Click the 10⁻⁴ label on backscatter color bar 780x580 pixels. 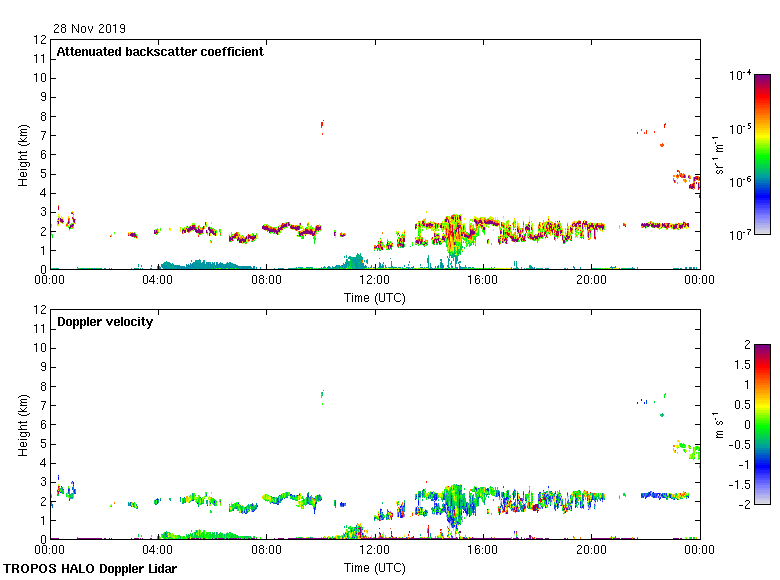coord(741,76)
